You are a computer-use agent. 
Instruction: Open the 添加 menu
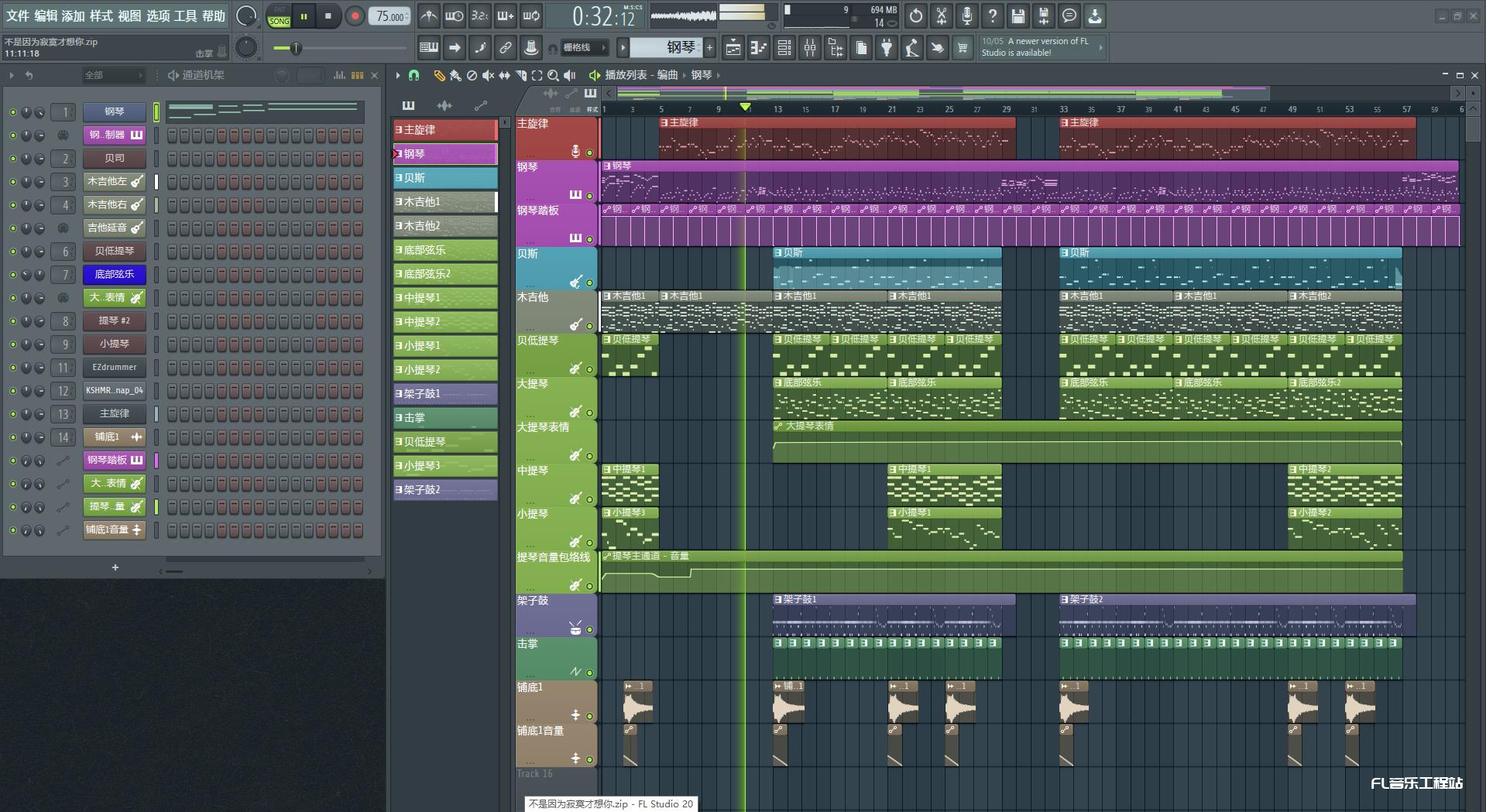tap(74, 15)
